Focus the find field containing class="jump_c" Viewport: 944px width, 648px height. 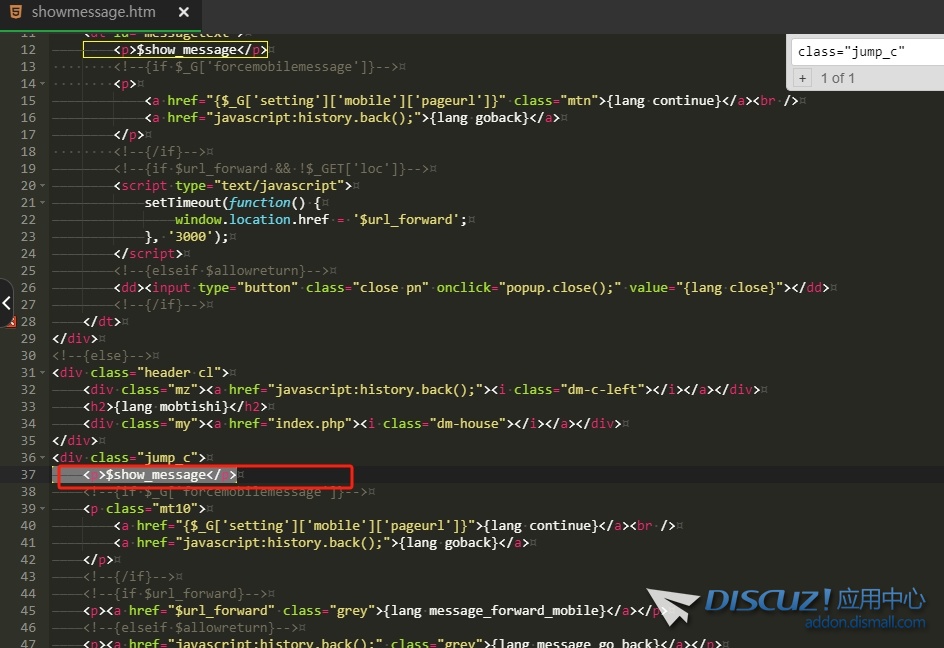point(869,52)
